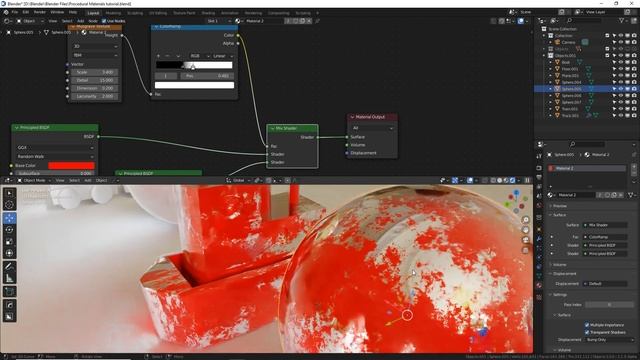Click the white color stop swatch in ColorRamp
The image size is (640, 360).
[194, 85]
